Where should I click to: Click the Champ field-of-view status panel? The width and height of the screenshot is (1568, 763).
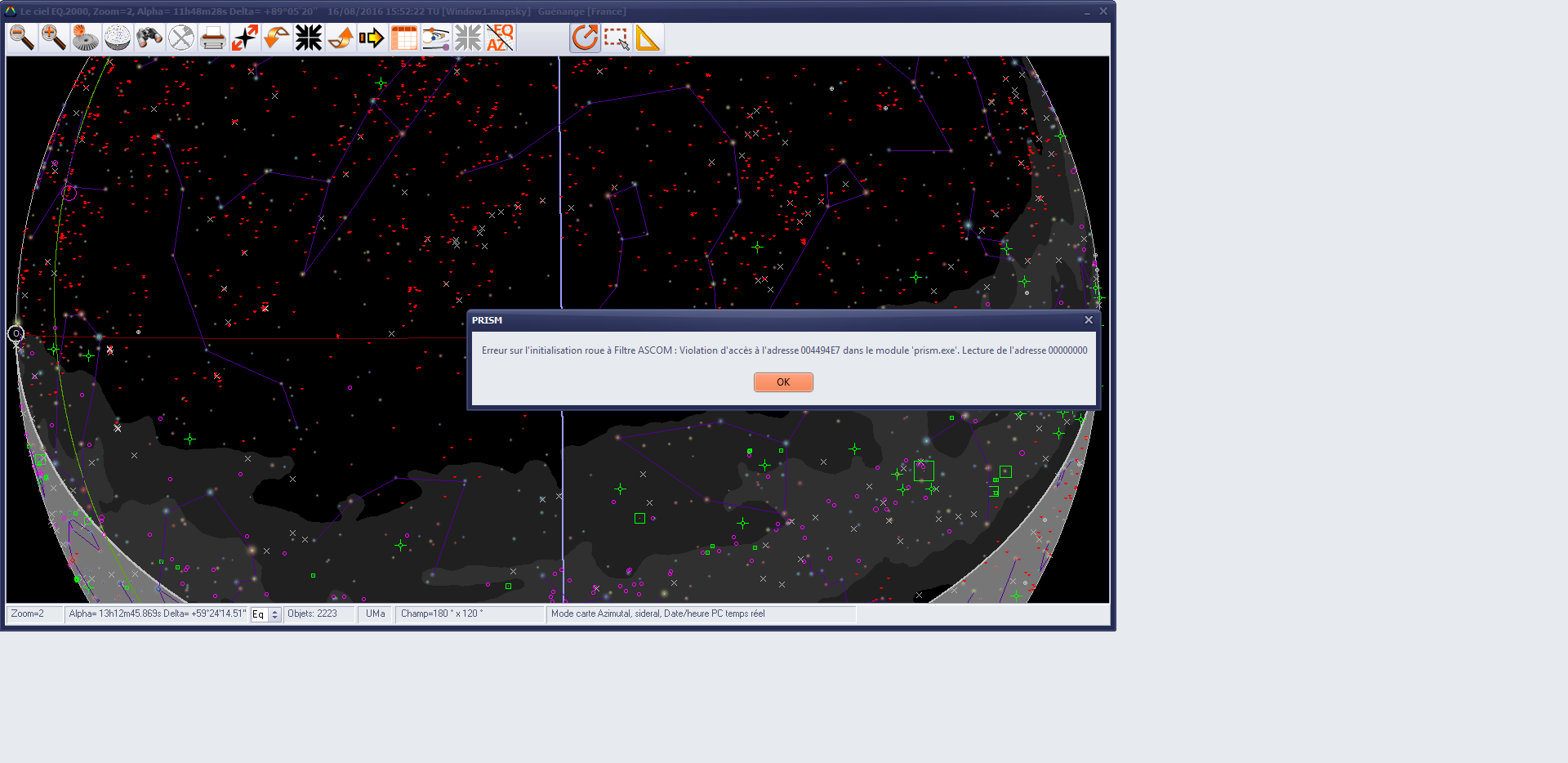click(x=469, y=614)
